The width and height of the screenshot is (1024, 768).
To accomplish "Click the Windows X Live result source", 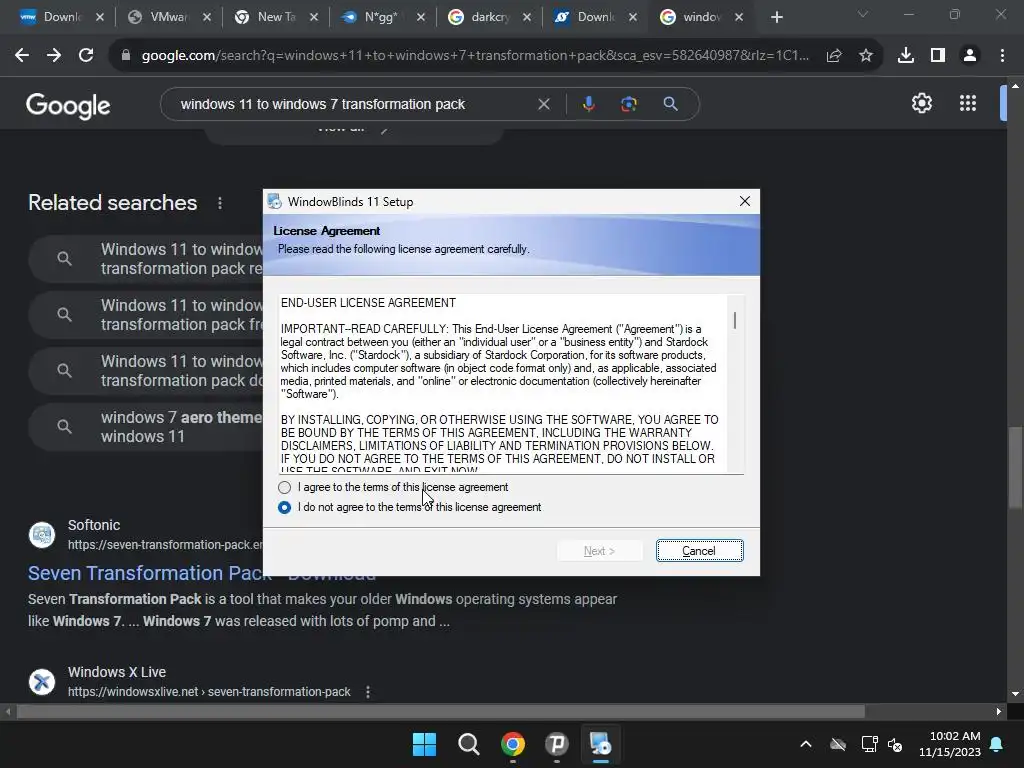I will pos(117,672).
